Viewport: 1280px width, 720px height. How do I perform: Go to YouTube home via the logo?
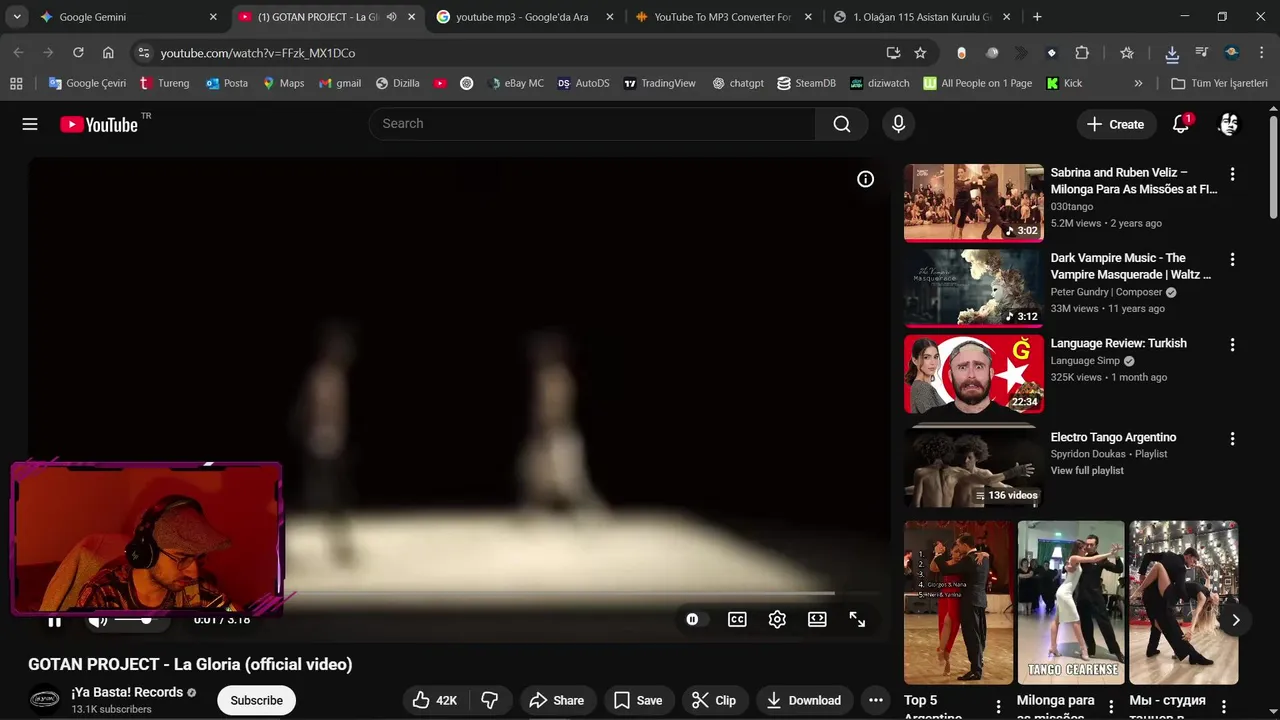98,124
